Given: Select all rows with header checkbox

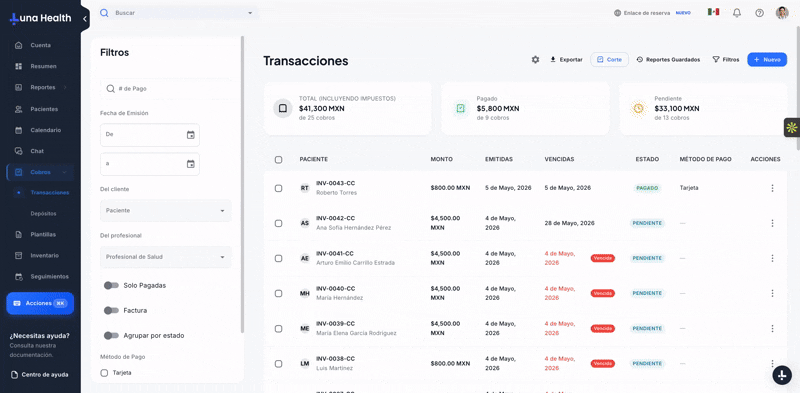Looking at the screenshot, I should pos(279,160).
